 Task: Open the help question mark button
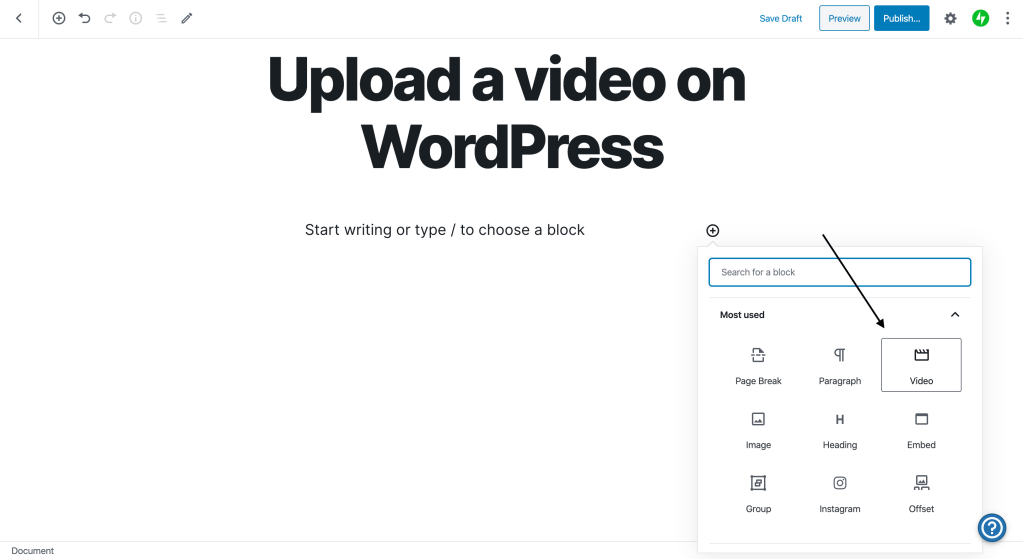991,527
